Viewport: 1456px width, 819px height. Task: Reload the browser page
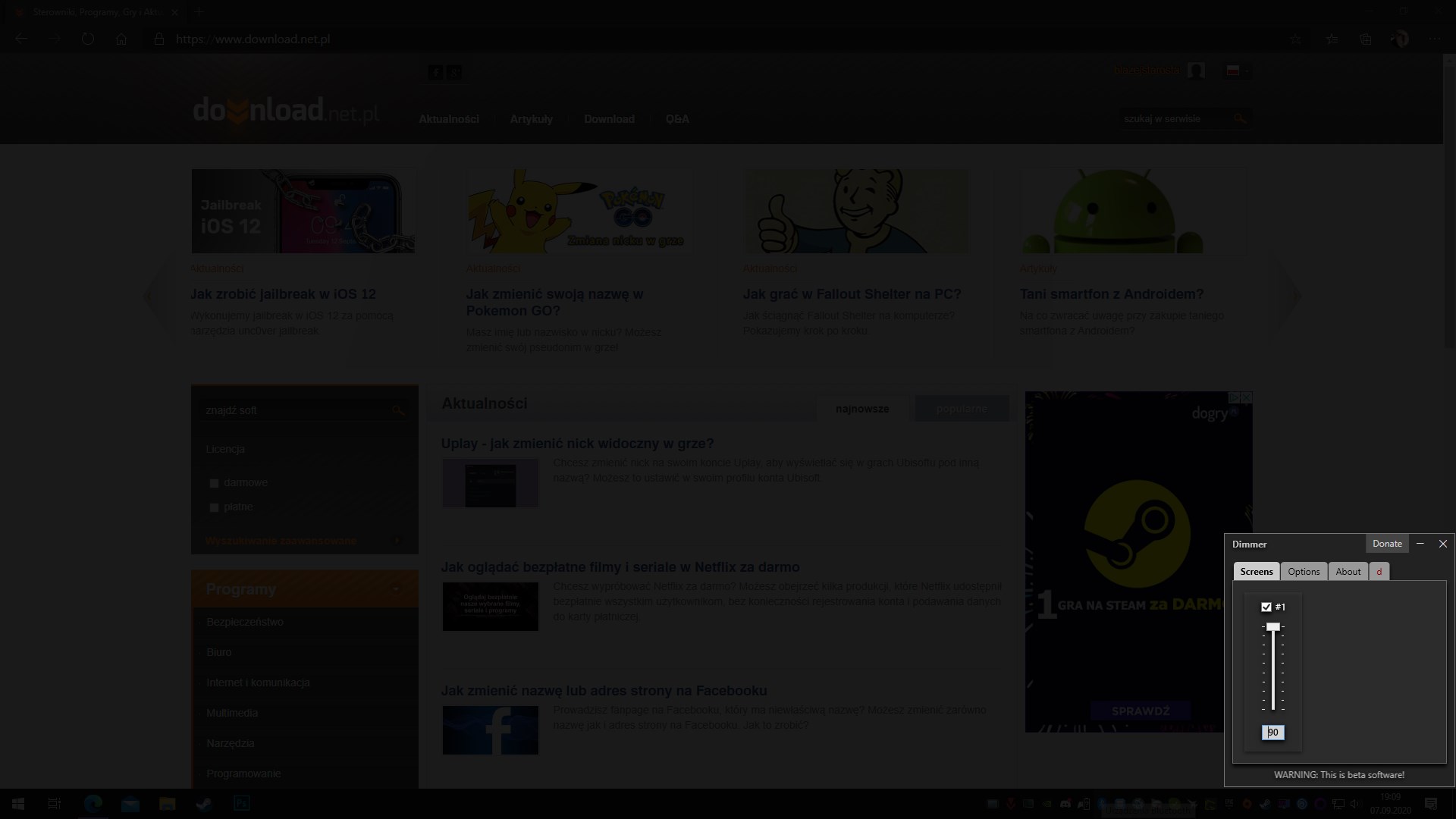pyautogui.click(x=88, y=39)
